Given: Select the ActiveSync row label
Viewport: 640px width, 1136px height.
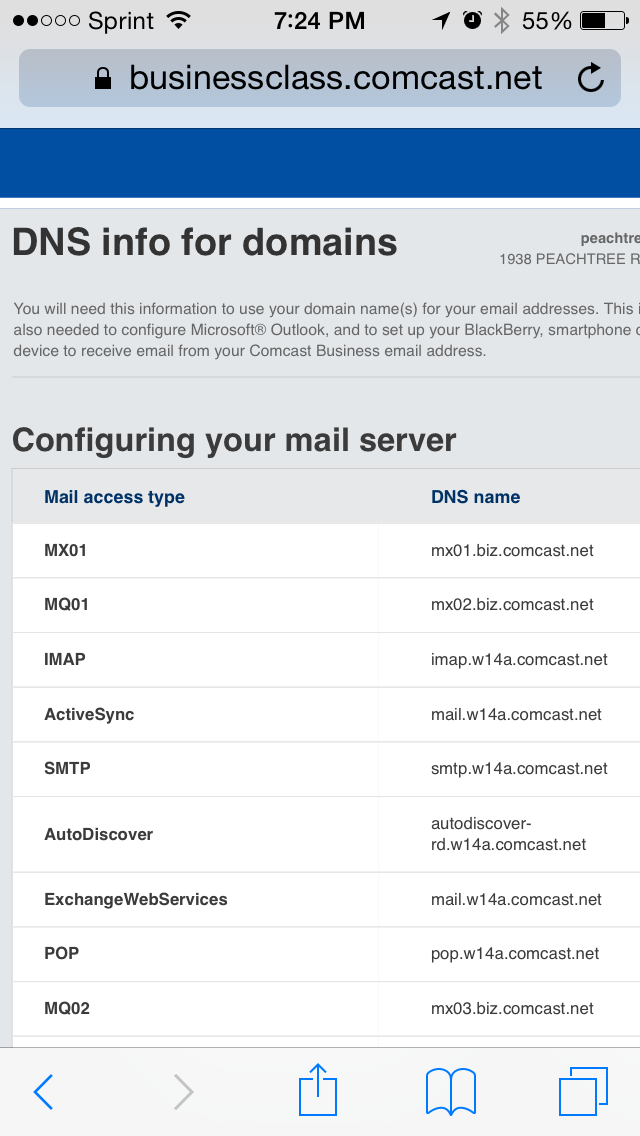Looking at the screenshot, I should pyautogui.click(x=89, y=714).
